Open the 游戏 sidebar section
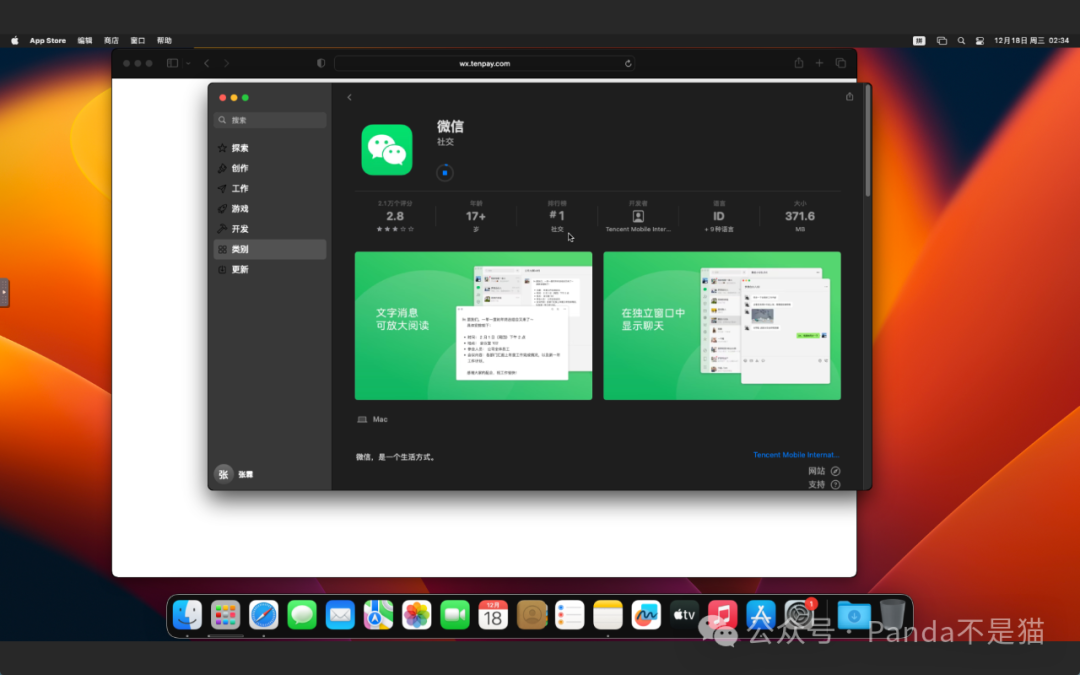 point(270,209)
